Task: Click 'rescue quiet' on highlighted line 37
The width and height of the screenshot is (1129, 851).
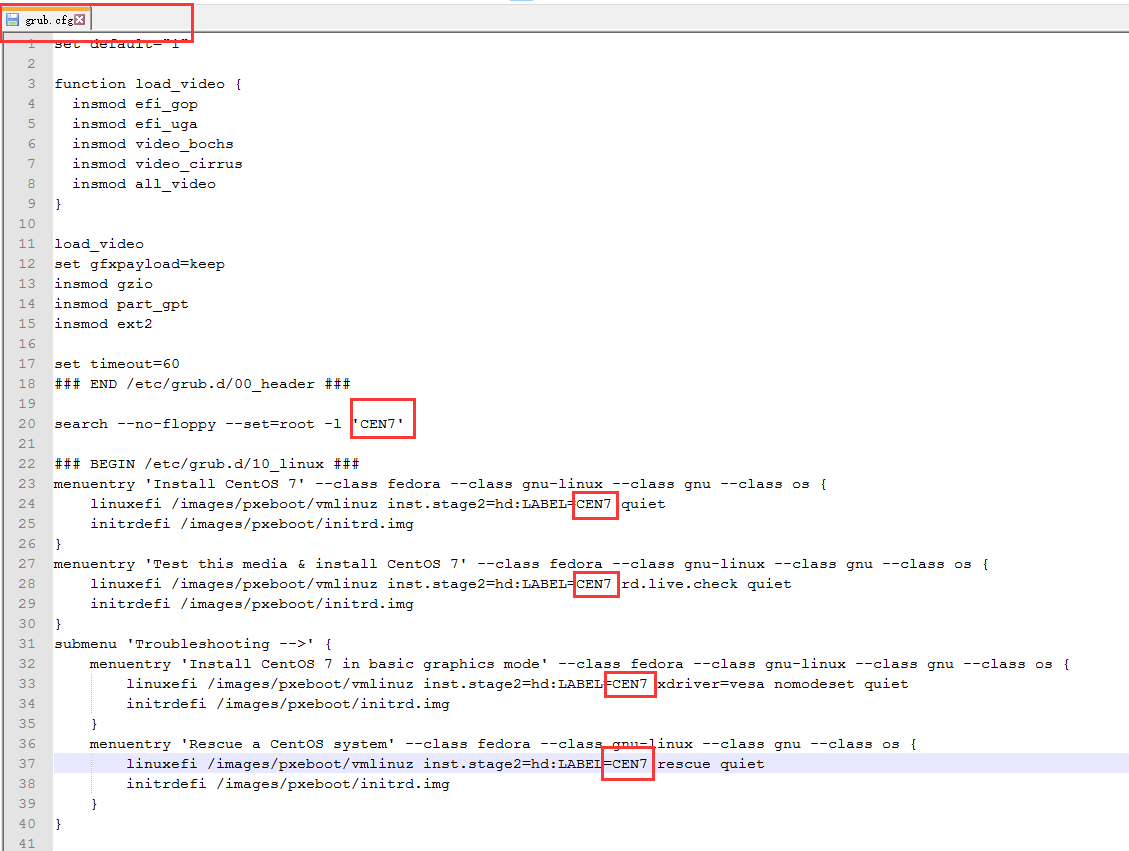Action: [x=711, y=764]
